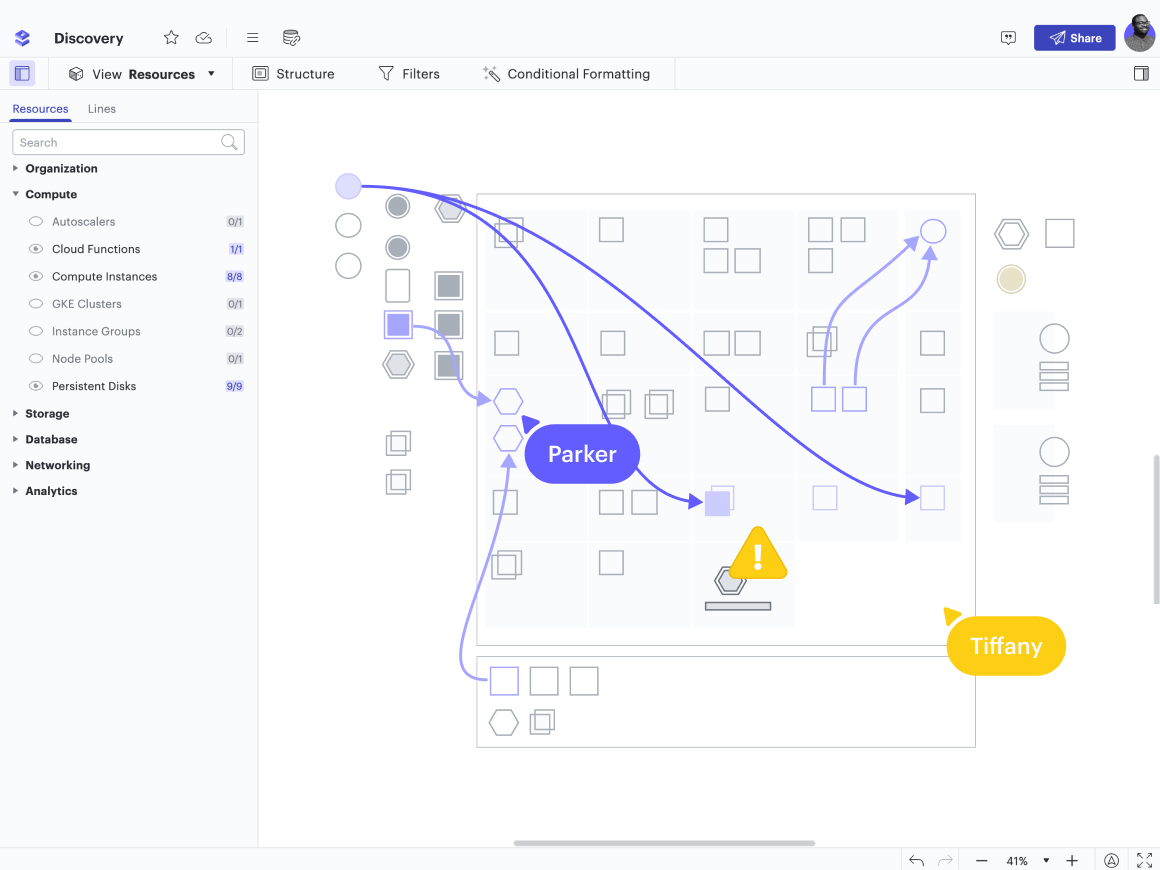Viewport: 1160px width, 870px height.
Task: Open the hamburger menu icon
Action: coord(253,38)
